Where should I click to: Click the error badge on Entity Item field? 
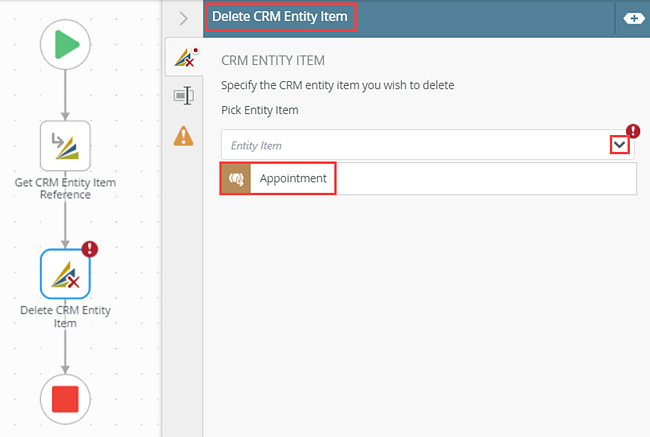point(633,131)
